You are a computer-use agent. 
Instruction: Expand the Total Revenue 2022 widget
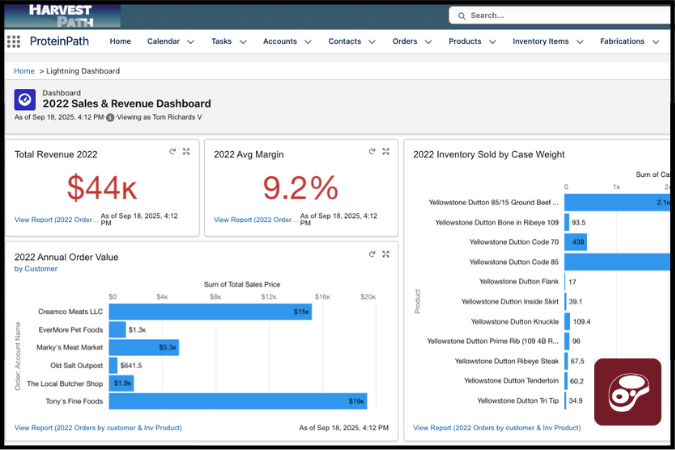[x=186, y=152]
